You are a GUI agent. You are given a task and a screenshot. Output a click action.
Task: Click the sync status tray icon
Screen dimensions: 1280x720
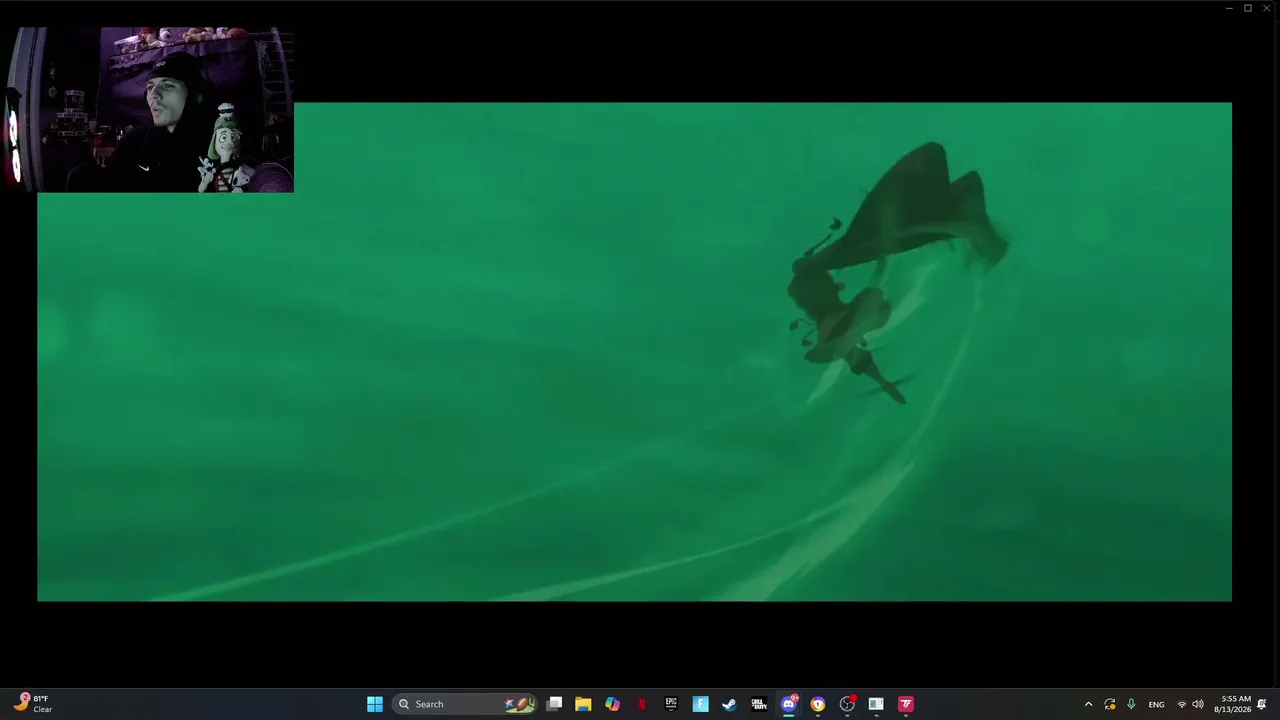1110,704
